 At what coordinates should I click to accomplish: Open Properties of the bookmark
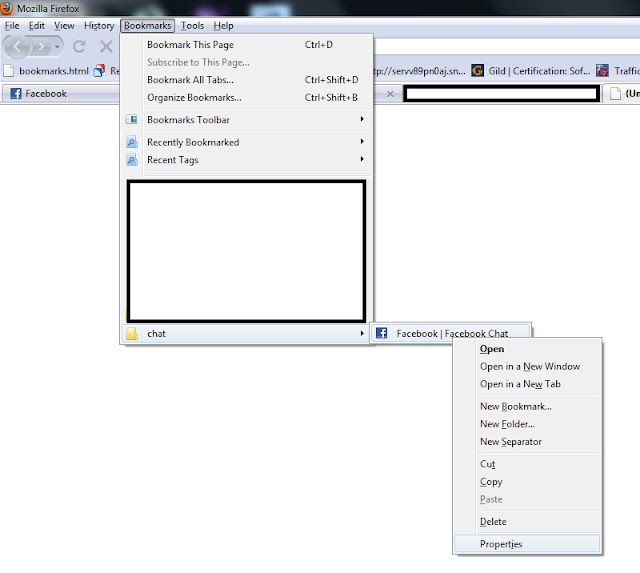point(527,544)
